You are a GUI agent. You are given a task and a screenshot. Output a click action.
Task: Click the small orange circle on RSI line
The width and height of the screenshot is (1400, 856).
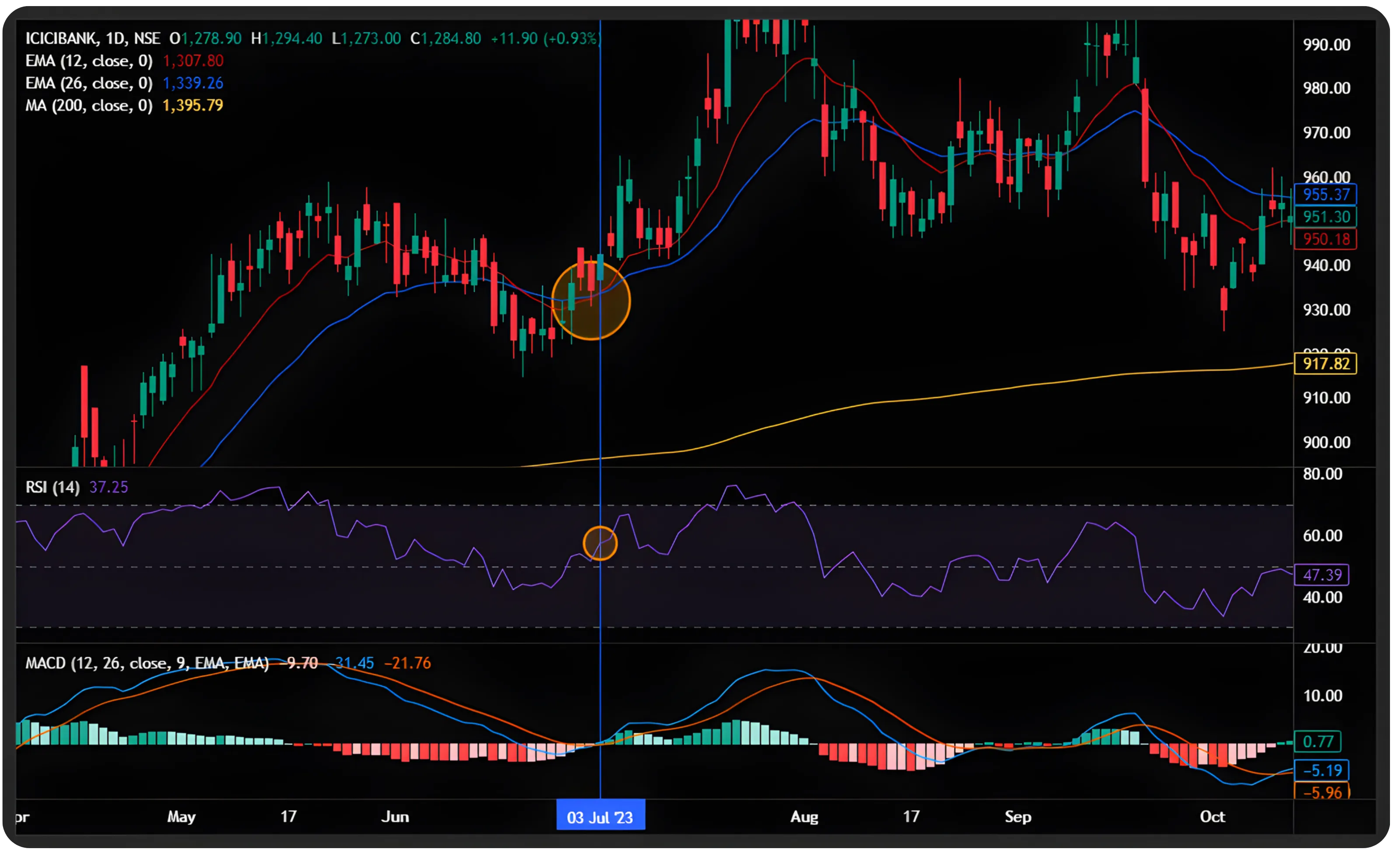(600, 543)
